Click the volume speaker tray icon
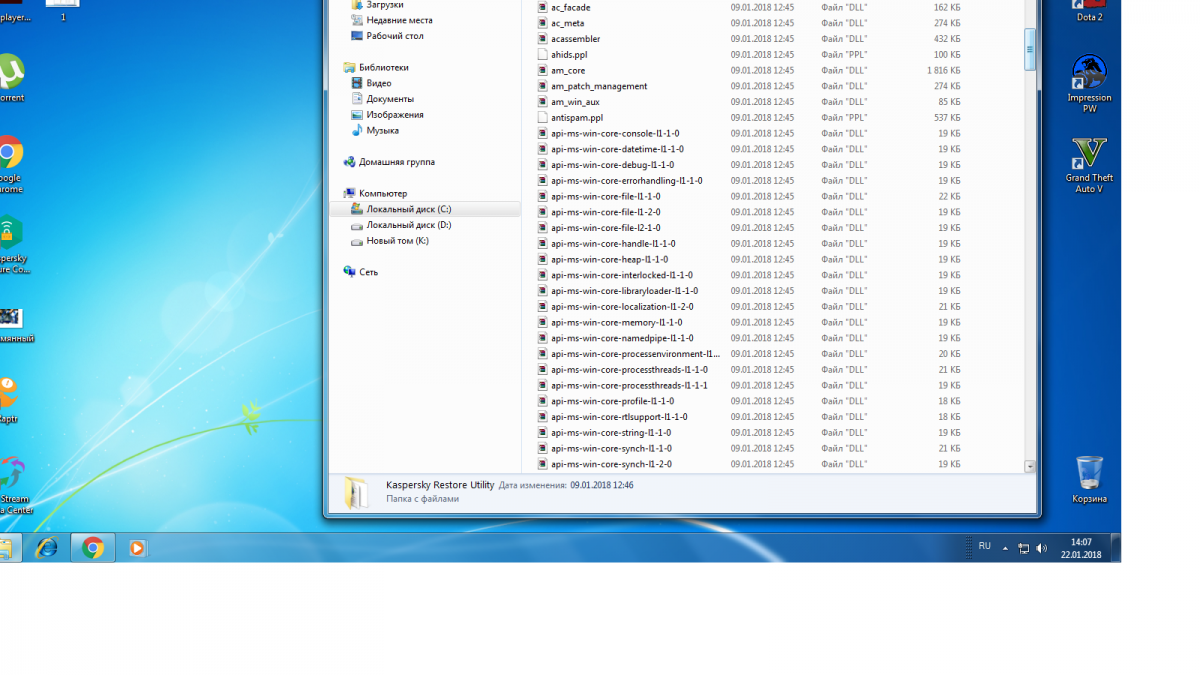This screenshot has width=1200, height=675. point(1042,548)
